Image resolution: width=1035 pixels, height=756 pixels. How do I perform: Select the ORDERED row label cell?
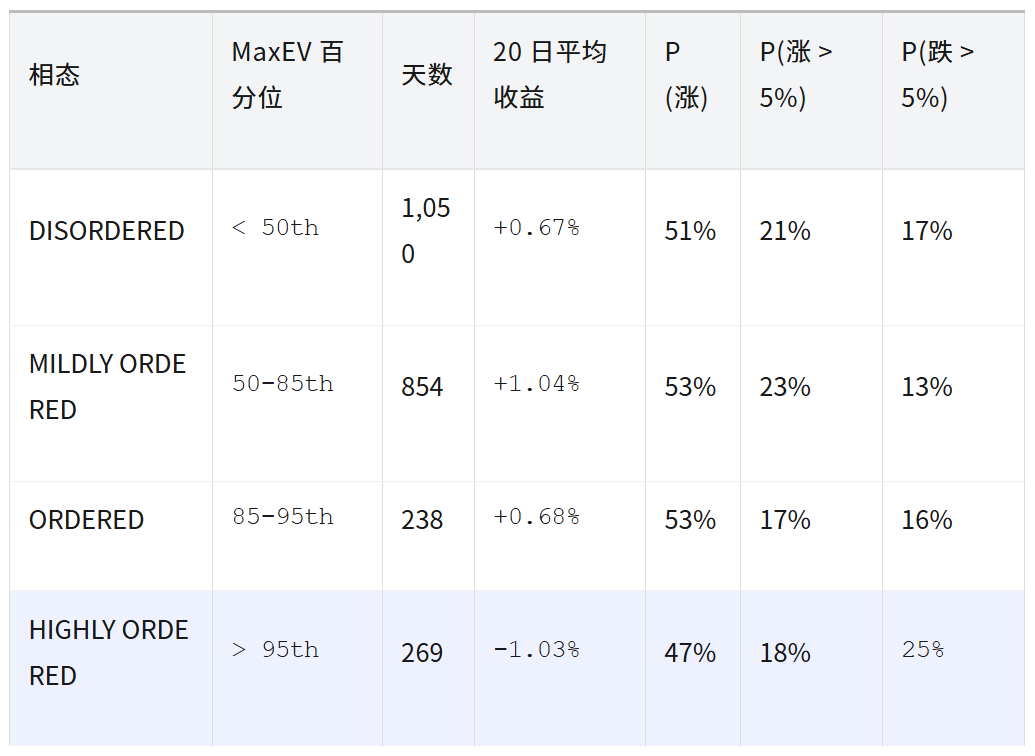click(87, 520)
